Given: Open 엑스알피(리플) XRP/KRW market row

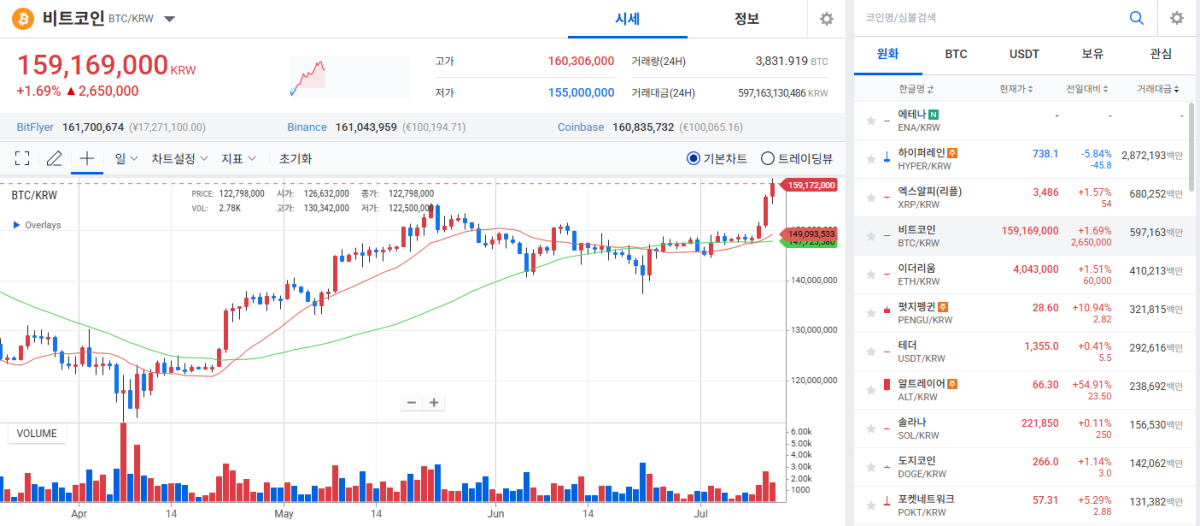Looking at the screenshot, I should tap(1024, 198).
